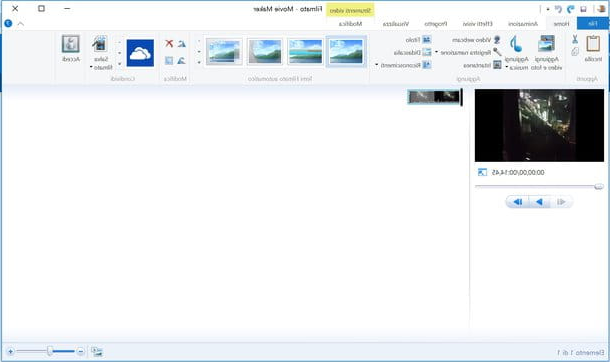Click full screen preview icon beside timecode
This screenshot has height=362, width=610.
click(x=482, y=172)
